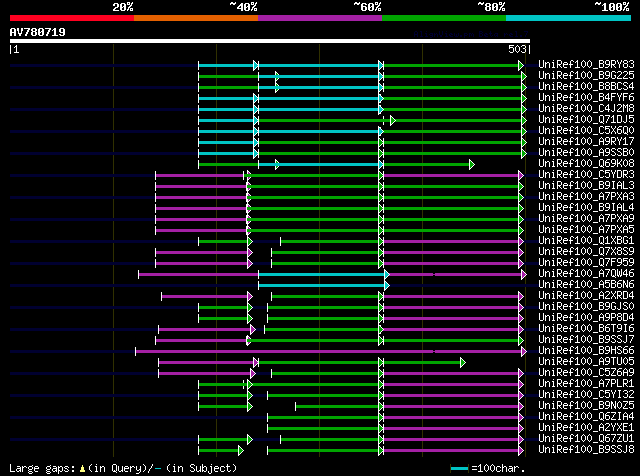
Task: Click the query end position 503
Action: click(517, 49)
